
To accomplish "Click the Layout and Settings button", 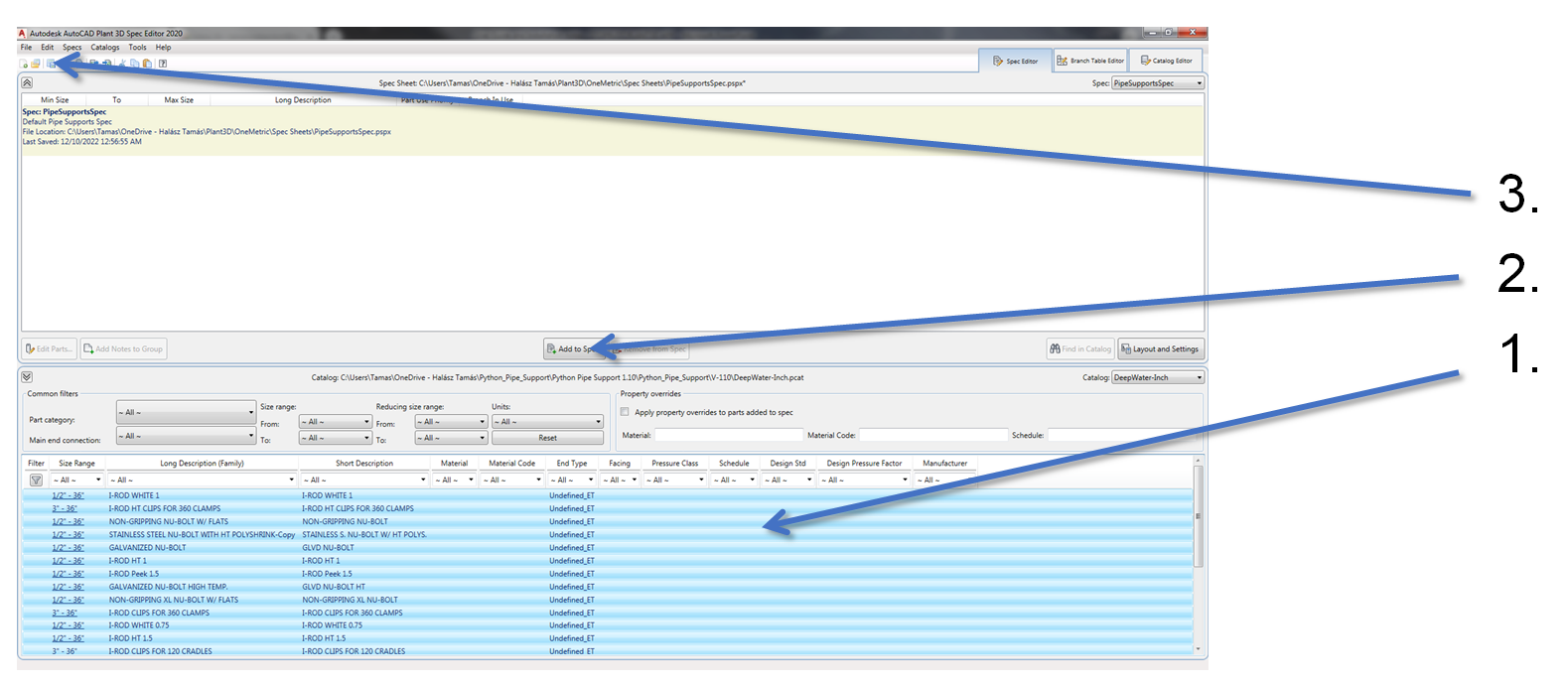I will coord(1160,348).
